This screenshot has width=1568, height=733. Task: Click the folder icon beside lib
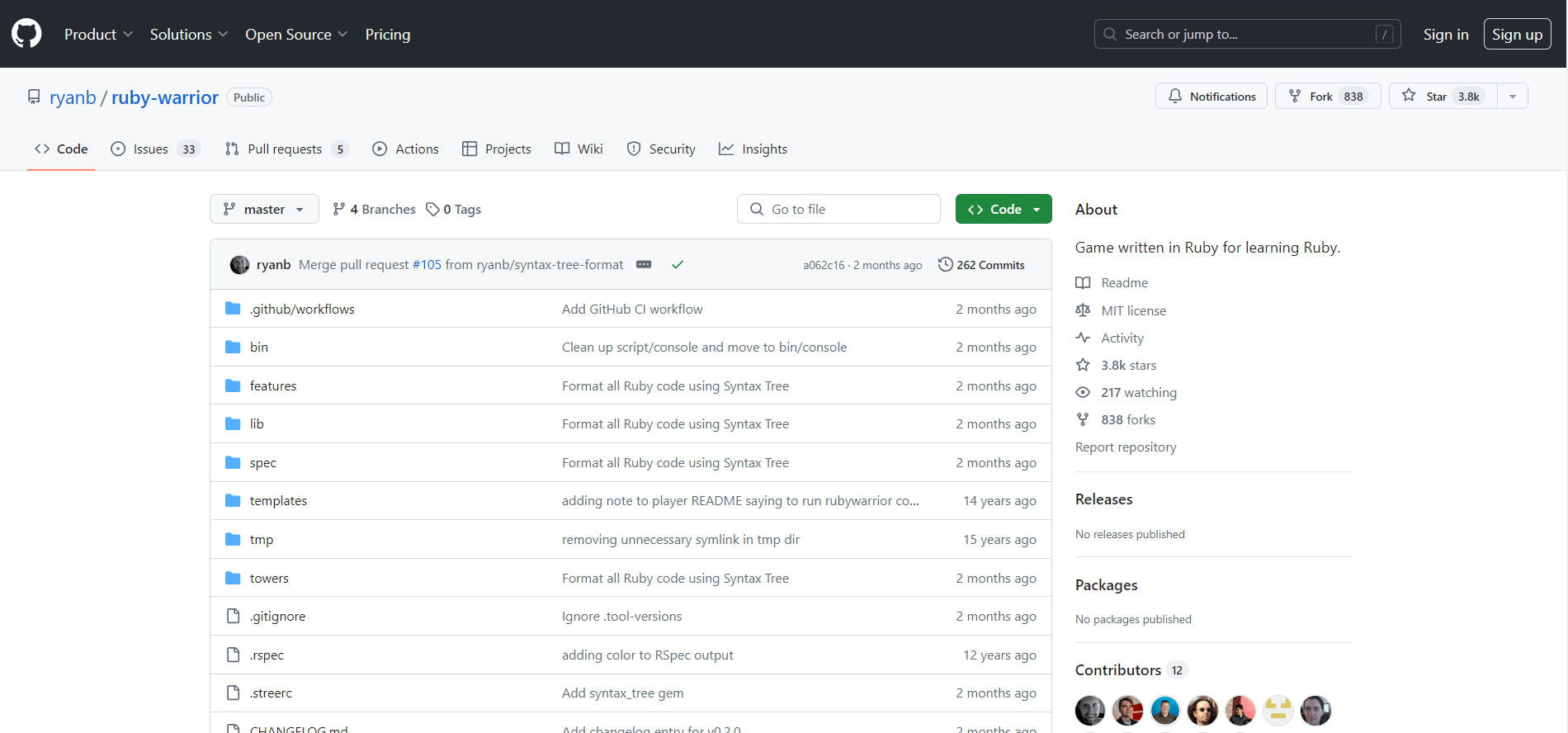(x=233, y=423)
